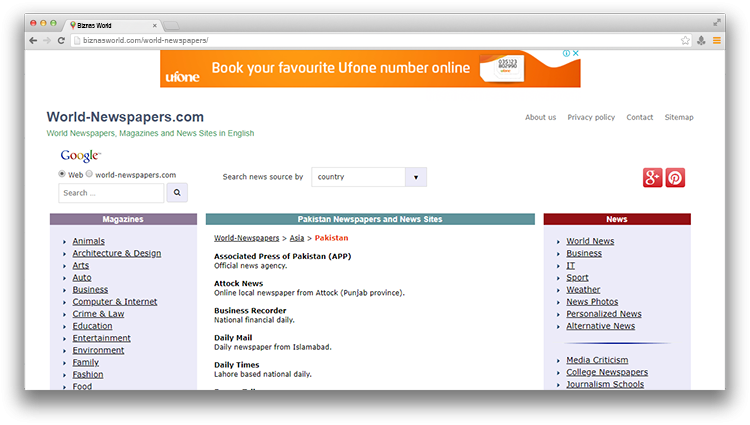Open the Arts magazines link
The width and height of the screenshot is (750, 425).
(80, 265)
